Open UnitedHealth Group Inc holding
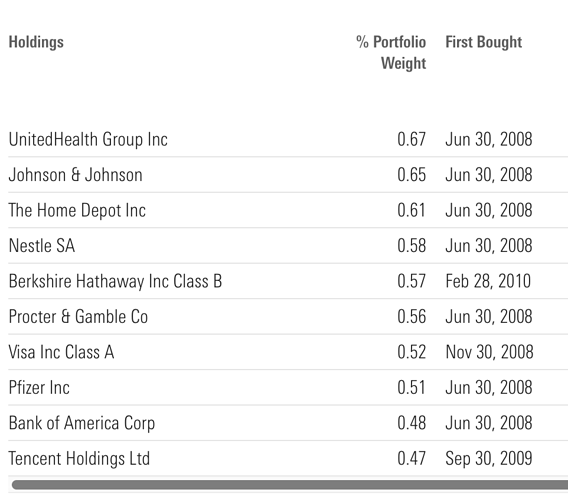The height and width of the screenshot is (499, 568). click(x=88, y=139)
